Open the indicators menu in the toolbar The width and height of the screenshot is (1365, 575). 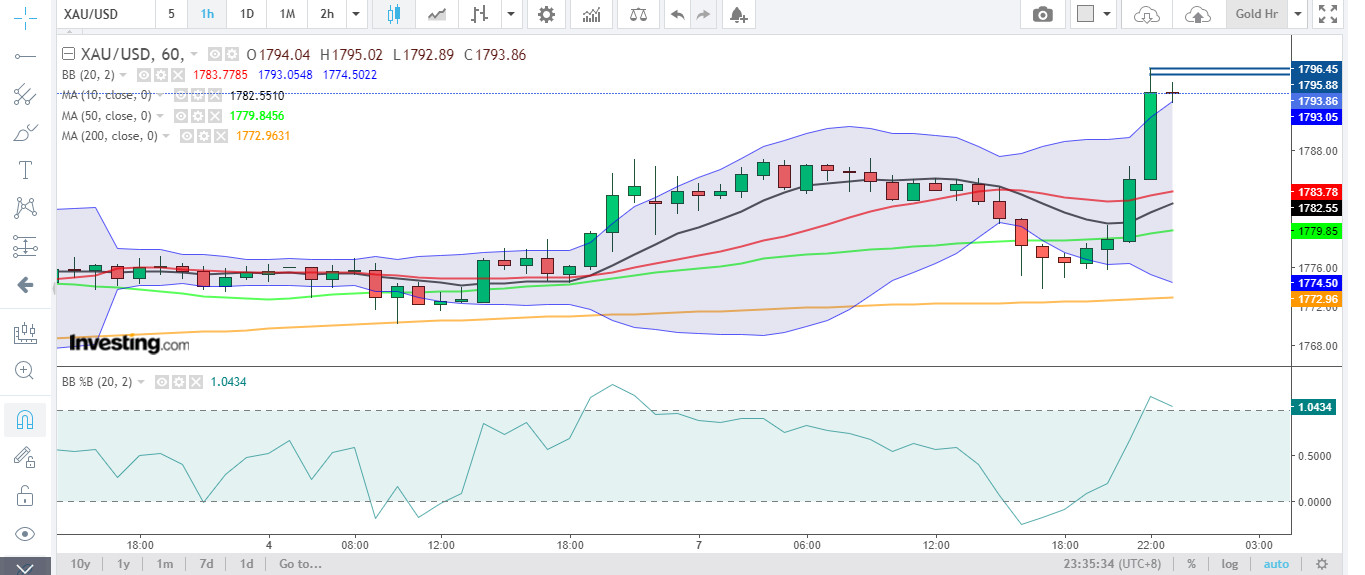[x=592, y=14]
